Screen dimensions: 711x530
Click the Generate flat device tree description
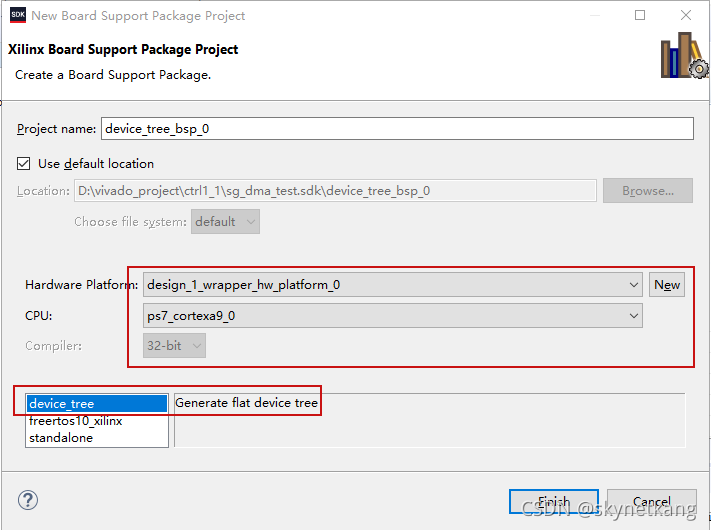[x=247, y=403]
